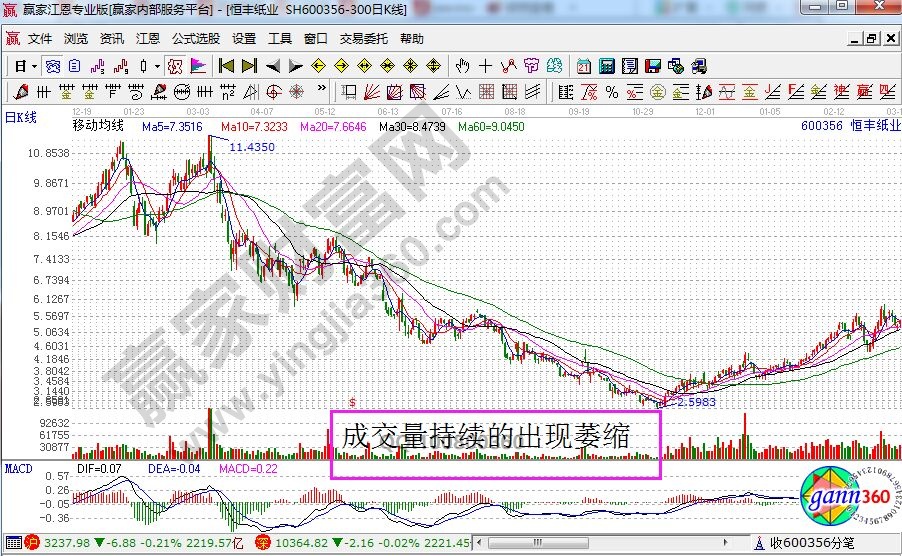Open the calculator tool icon

pos(607,66)
